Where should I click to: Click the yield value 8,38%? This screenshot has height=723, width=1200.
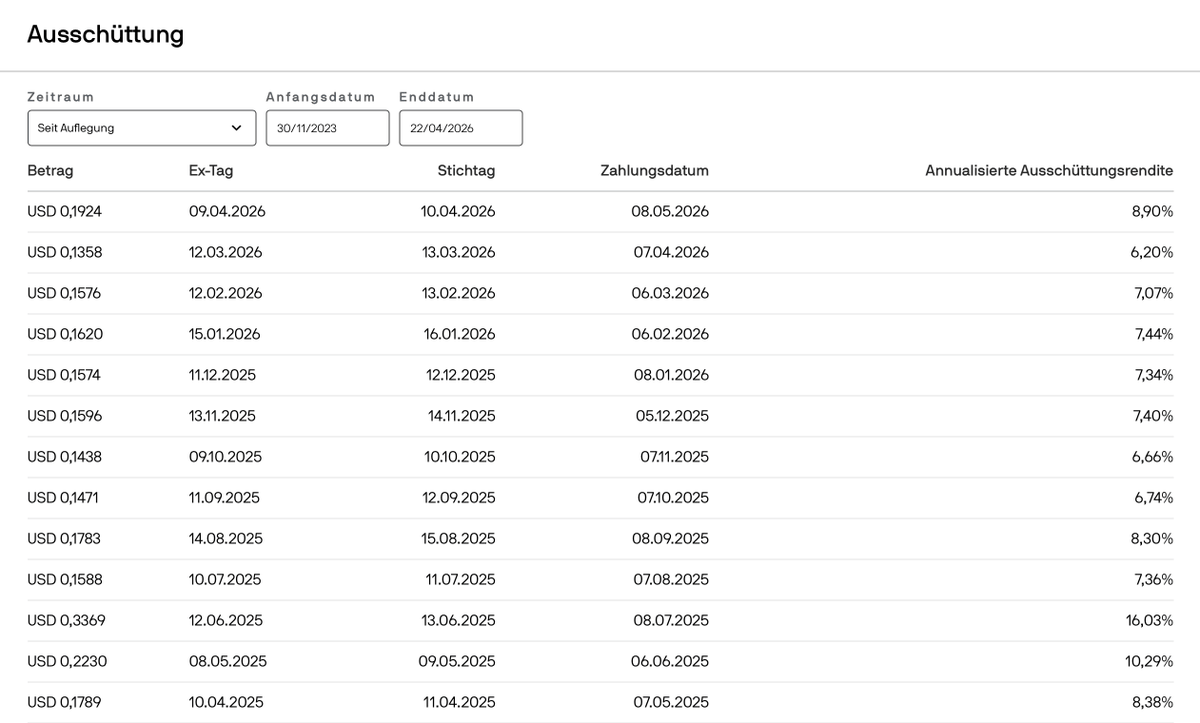click(1152, 703)
